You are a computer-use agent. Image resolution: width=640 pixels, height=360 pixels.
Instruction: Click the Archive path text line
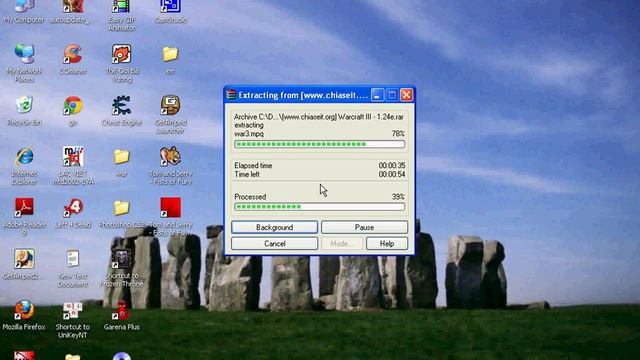tap(319, 117)
